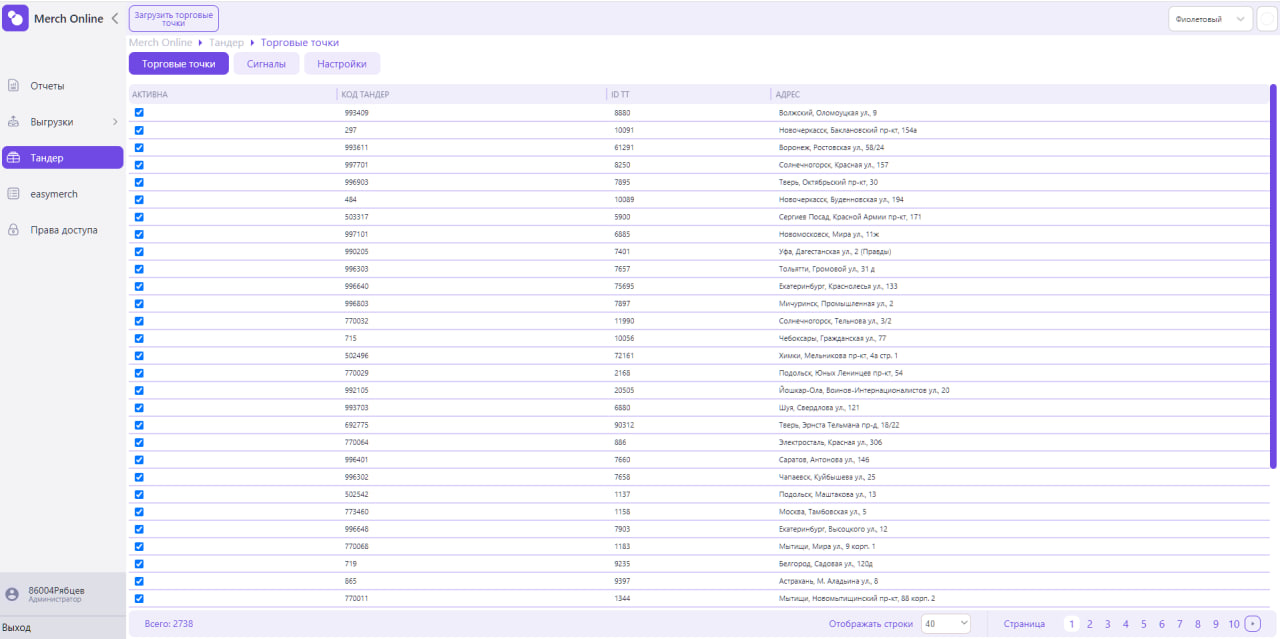Click the Тандер sidebar icon
Viewport: 1280px width, 639px height.
(14, 158)
